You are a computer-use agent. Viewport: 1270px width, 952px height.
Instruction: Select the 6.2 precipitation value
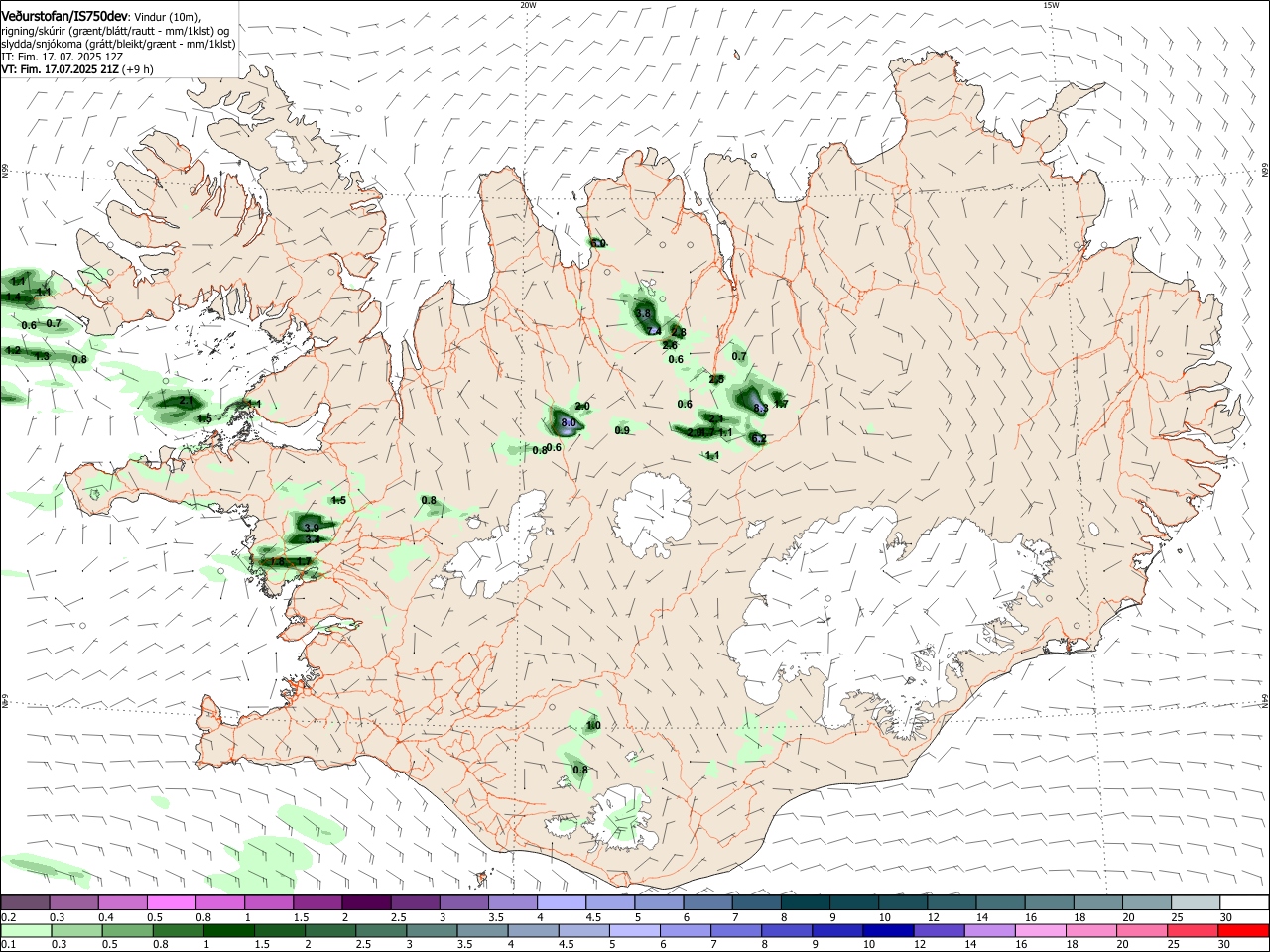(758, 439)
